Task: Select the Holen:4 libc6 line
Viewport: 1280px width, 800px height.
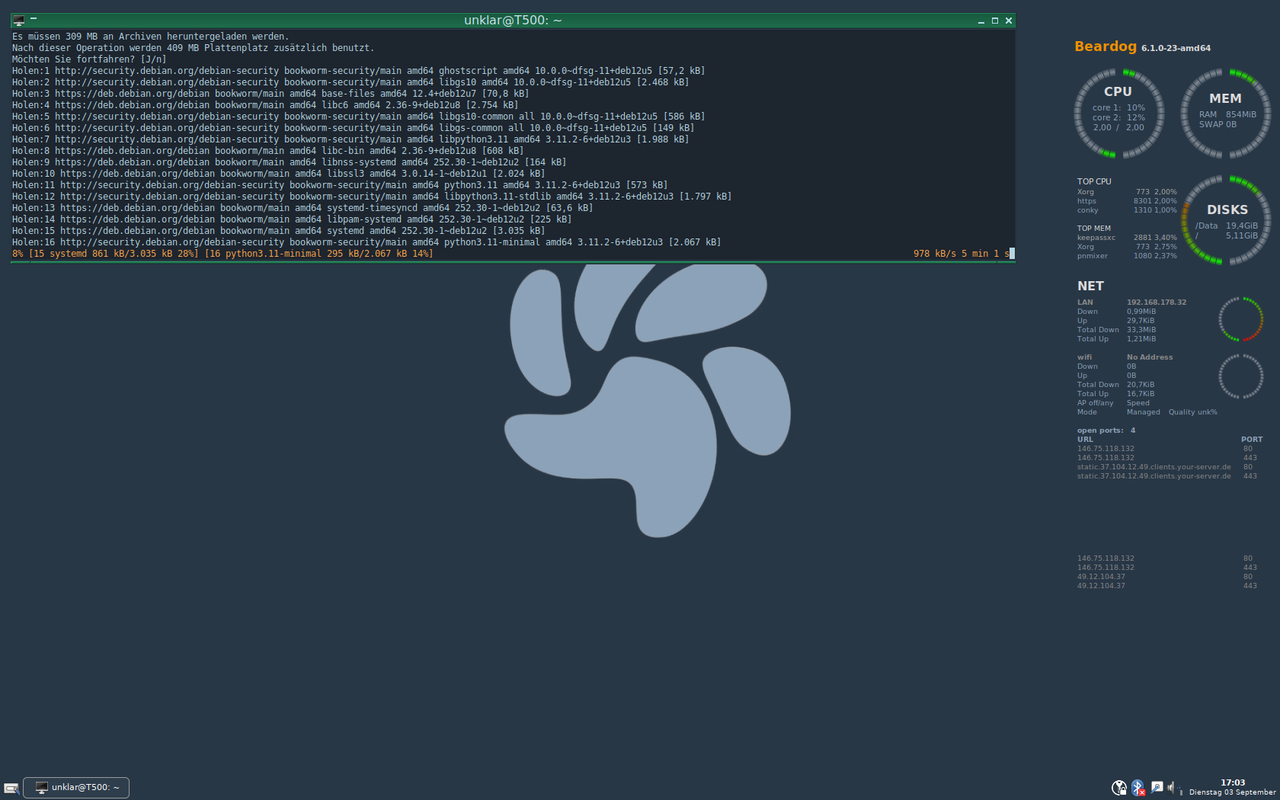Action: 265,105
